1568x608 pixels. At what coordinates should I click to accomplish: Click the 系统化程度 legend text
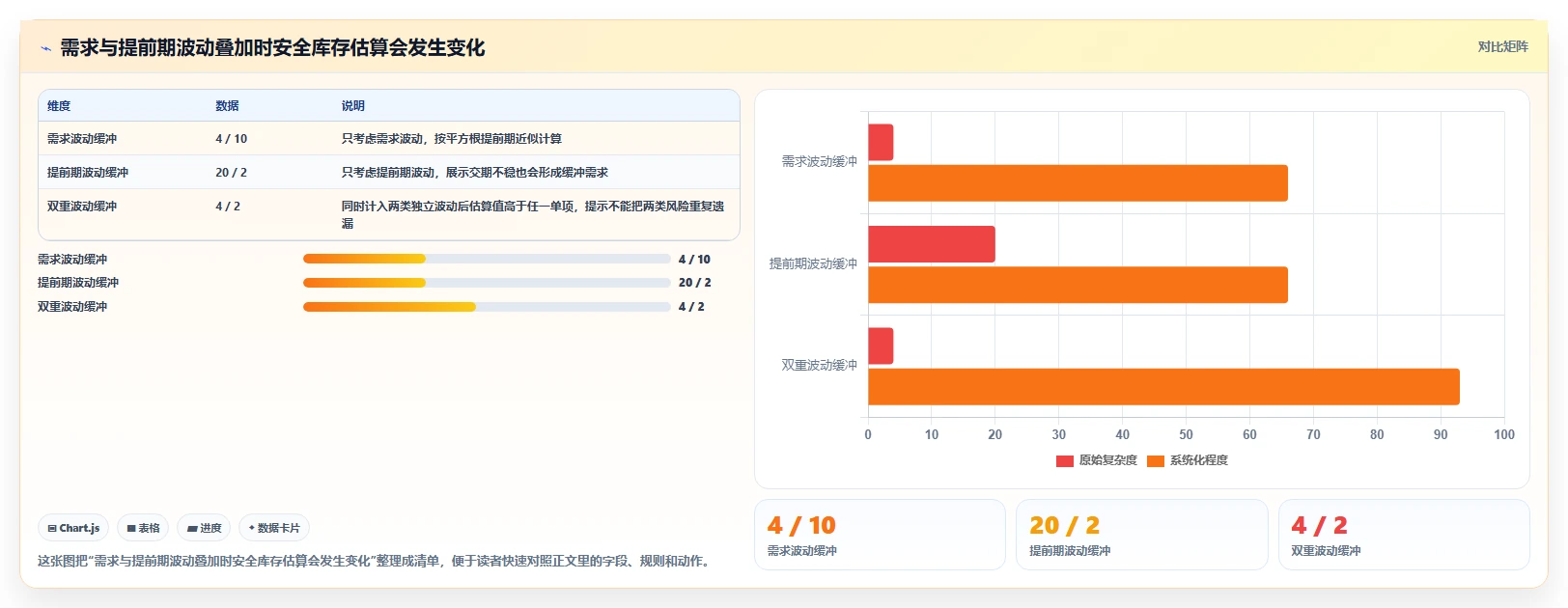[1198, 461]
